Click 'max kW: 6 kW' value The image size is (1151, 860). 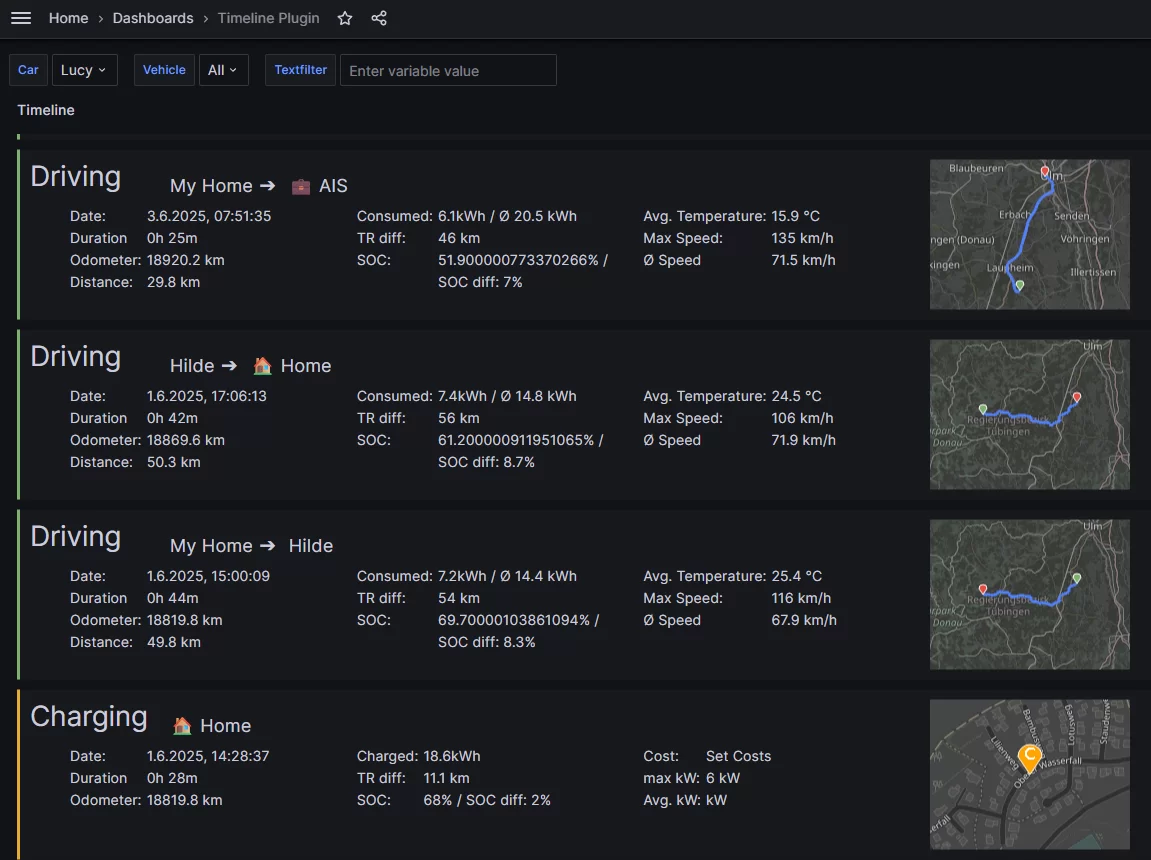(x=723, y=778)
